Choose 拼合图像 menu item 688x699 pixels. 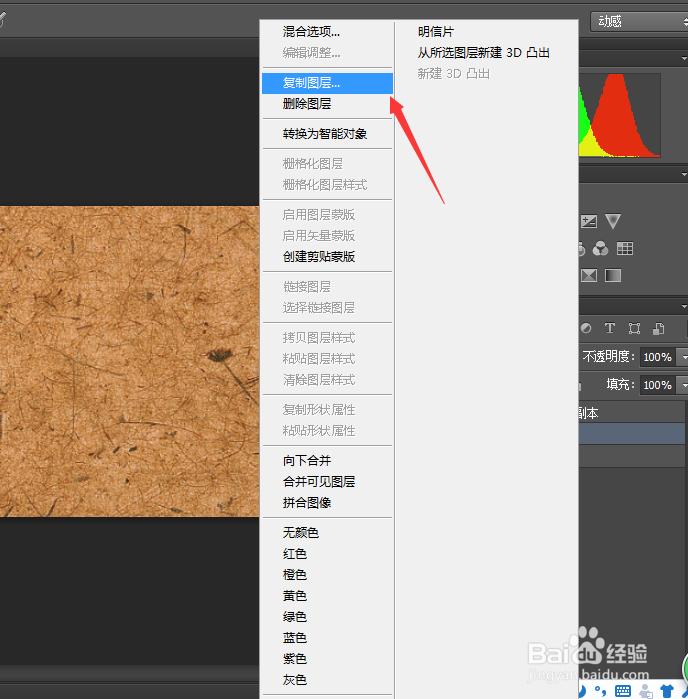[x=327, y=503]
